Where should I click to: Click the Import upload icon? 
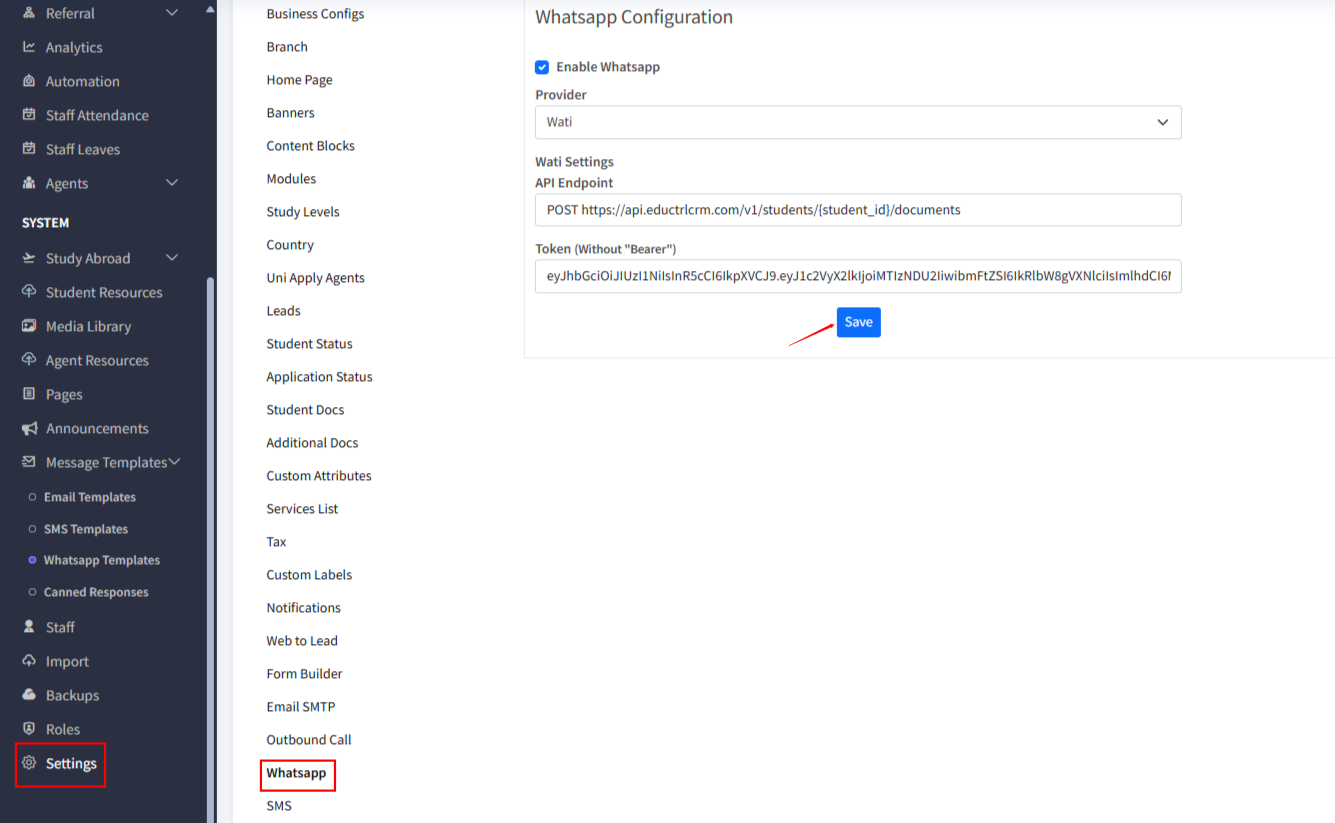29,661
